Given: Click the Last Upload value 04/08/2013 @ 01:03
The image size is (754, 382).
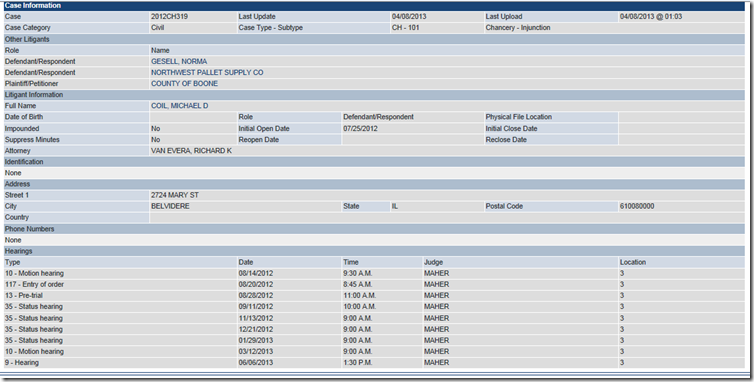Looking at the screenshot, I should [651, 17].
